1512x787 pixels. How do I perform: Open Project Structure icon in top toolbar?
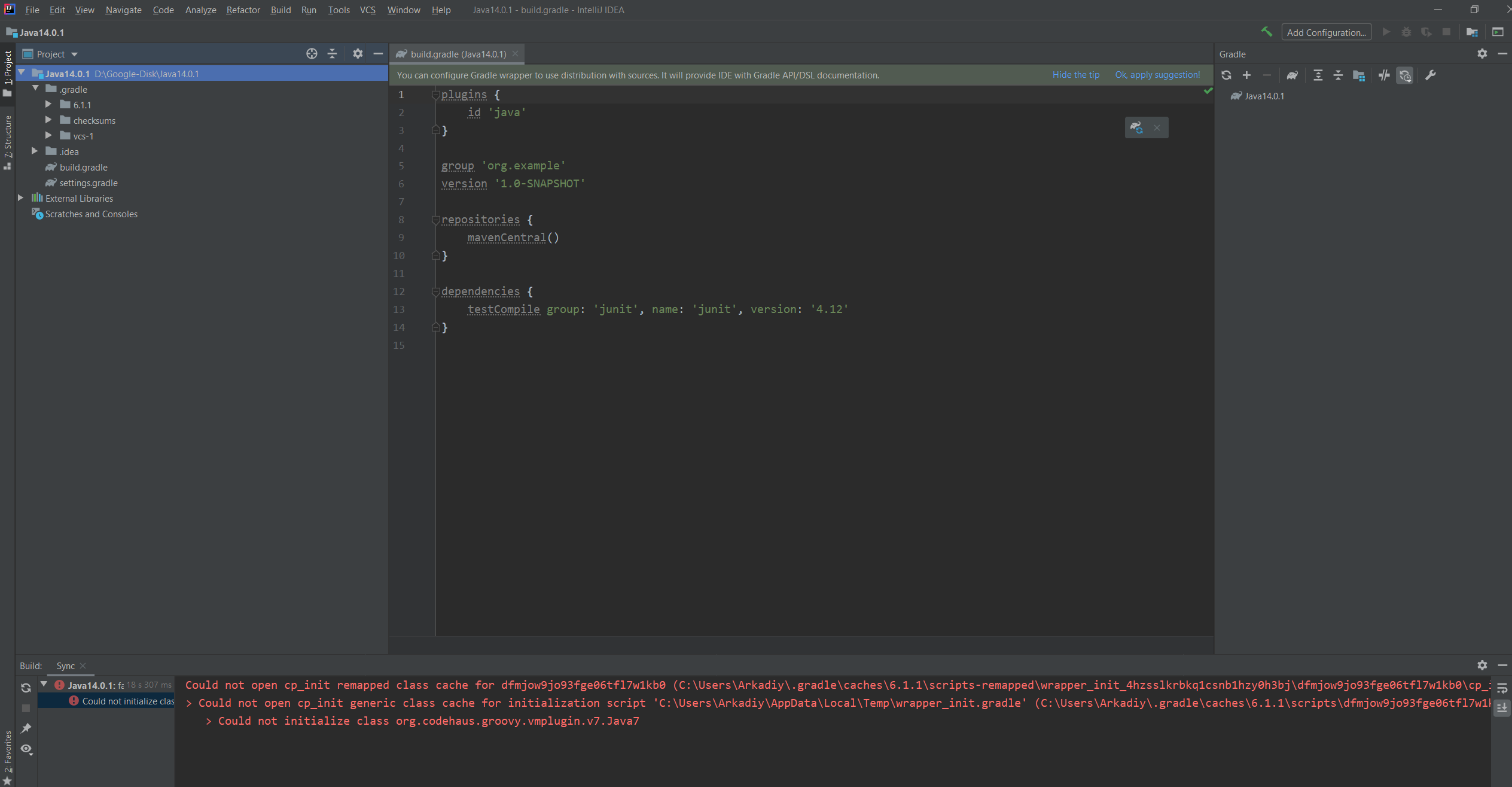click(1472, 32)
